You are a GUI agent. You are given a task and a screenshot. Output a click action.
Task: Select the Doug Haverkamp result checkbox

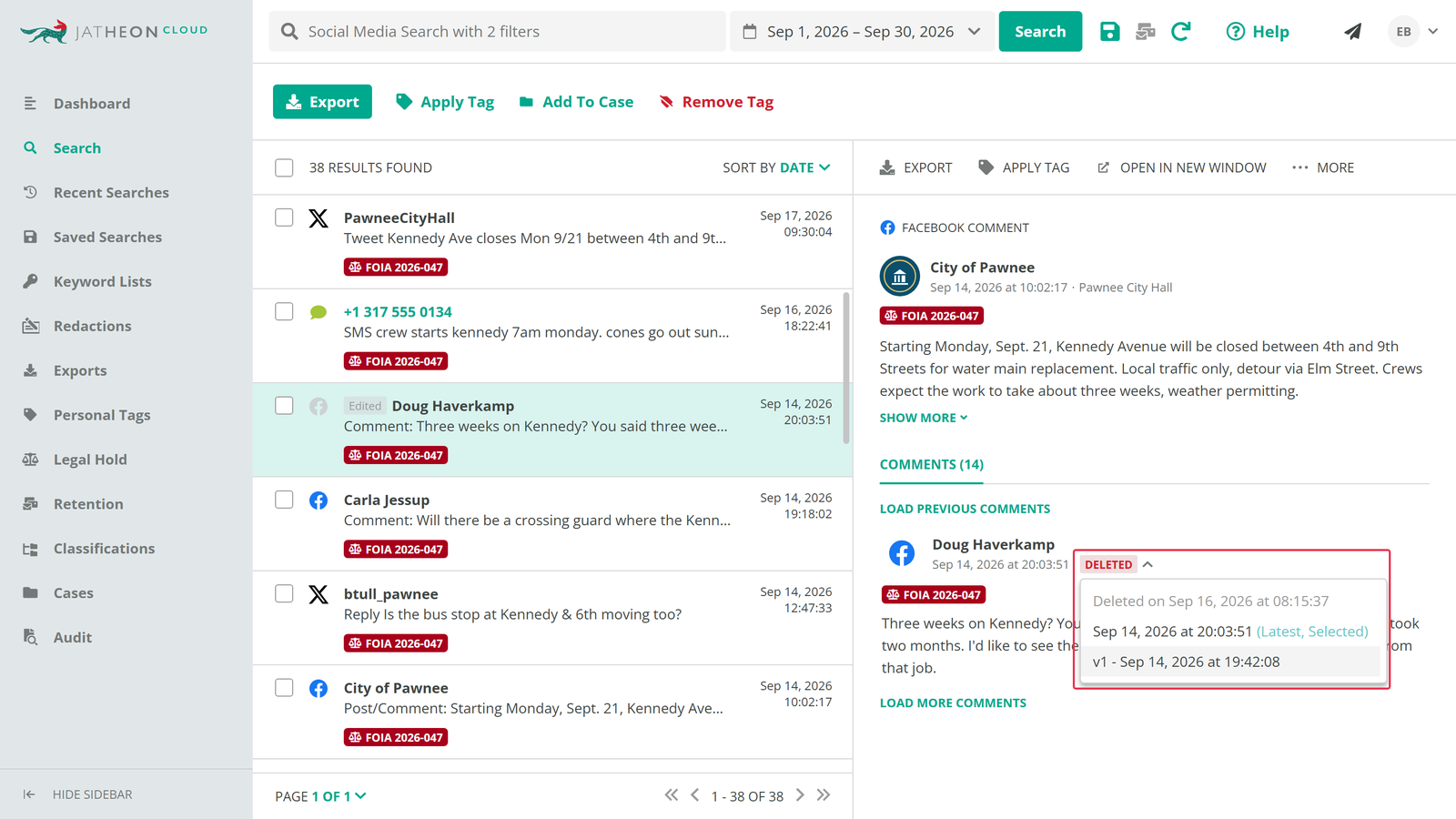click(x=284, y=406)
